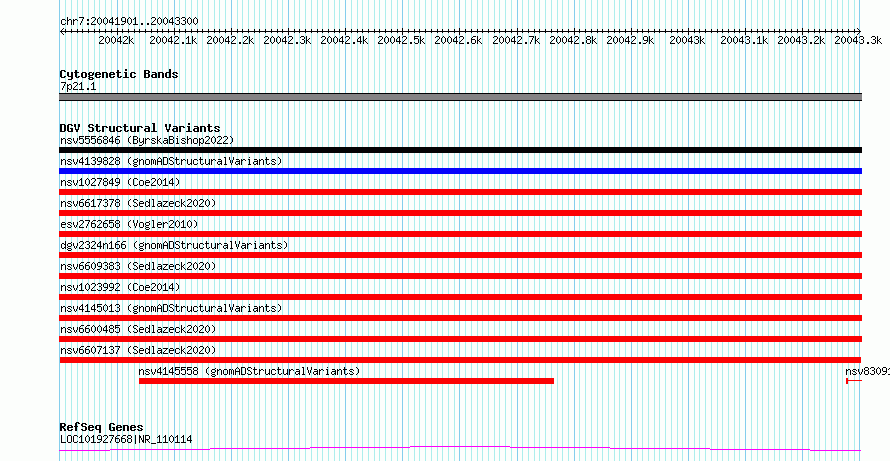
Task: Click the red nsv1023992 variant bar
Action: (x=460, y=297)
